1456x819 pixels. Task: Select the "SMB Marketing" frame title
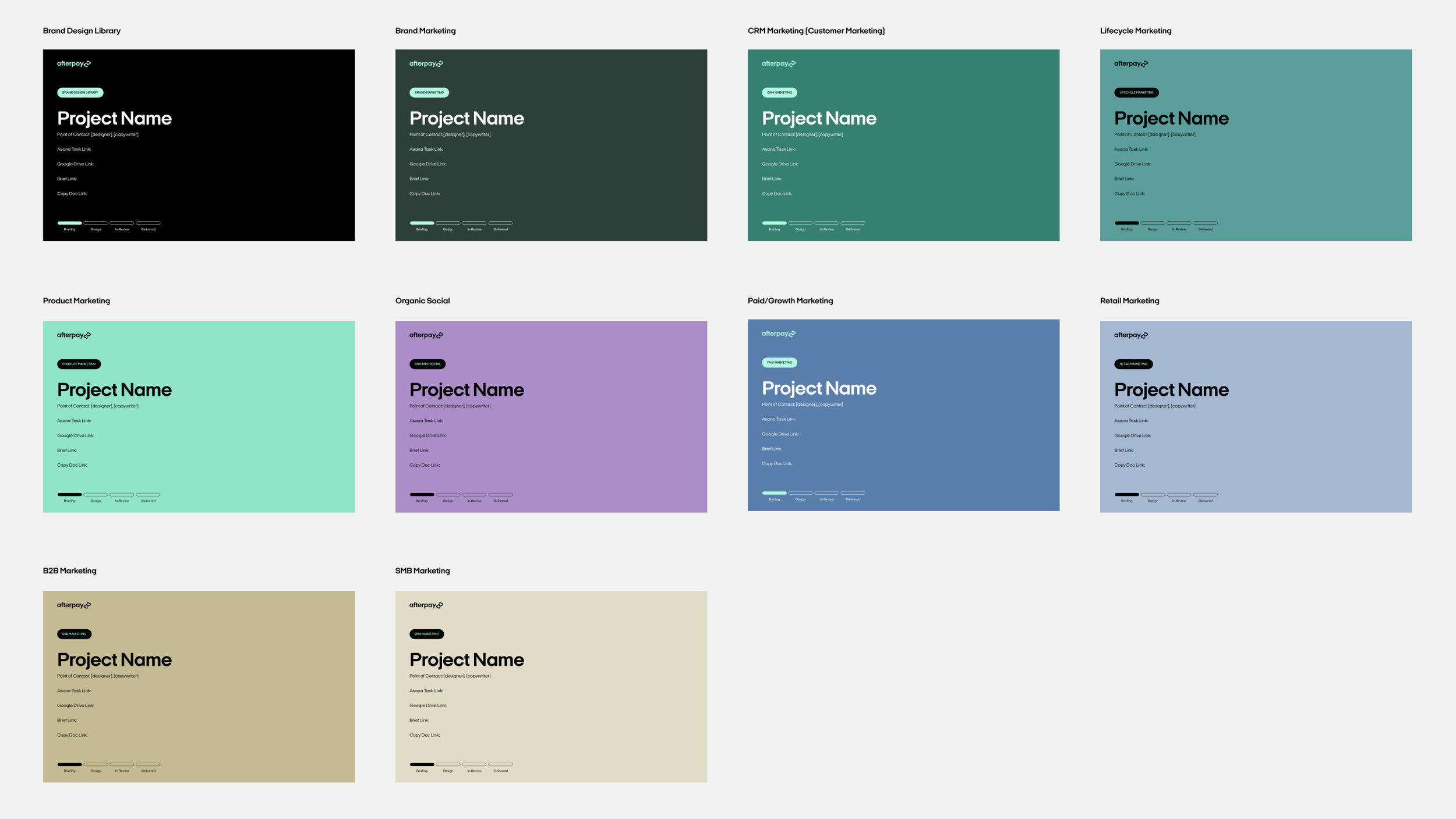click(x=422, y=571)
